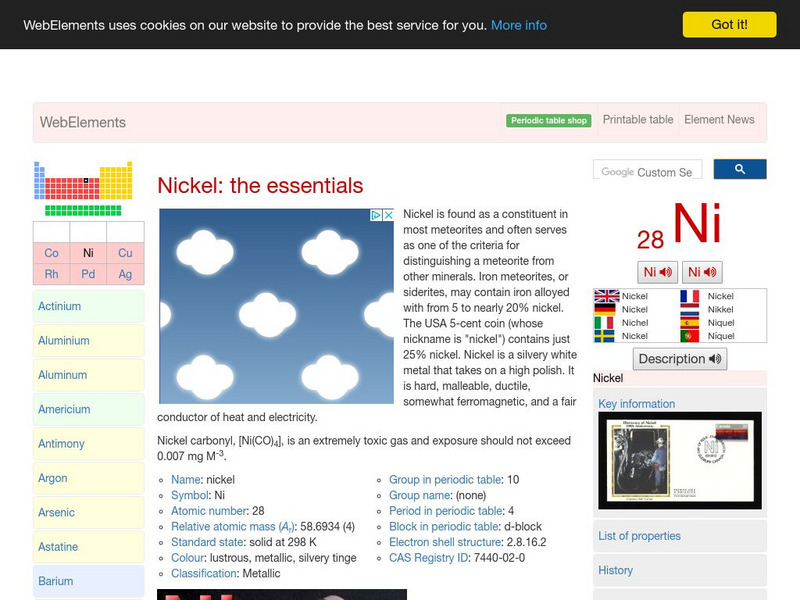
Task: Follow Block in periodic table link
Action: (443, 527)
